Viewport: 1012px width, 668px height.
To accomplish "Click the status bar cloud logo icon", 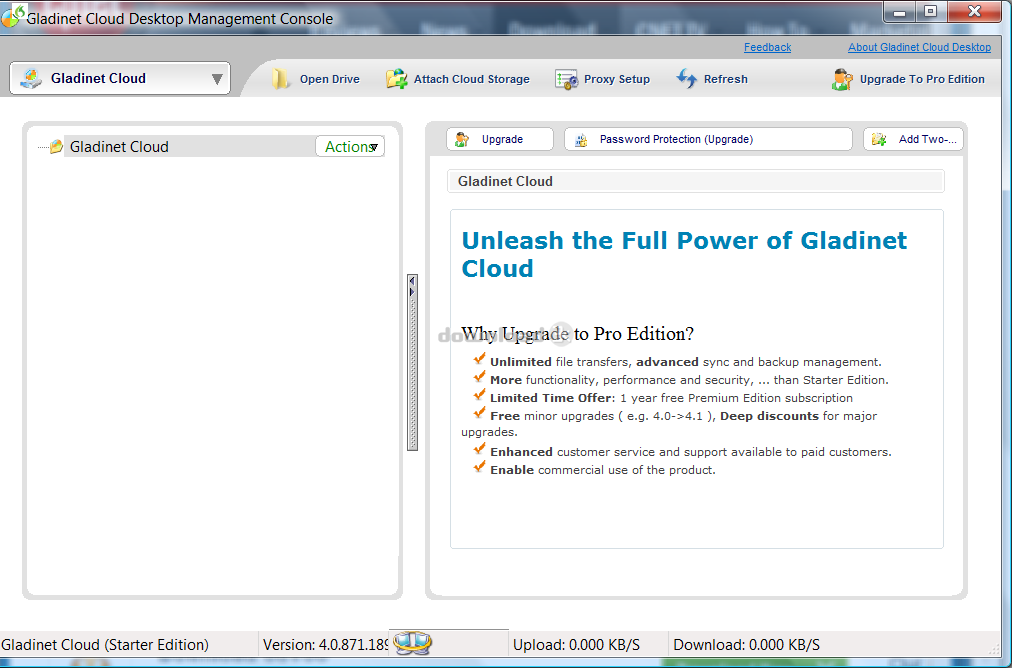I will click(x=412, y=643).
